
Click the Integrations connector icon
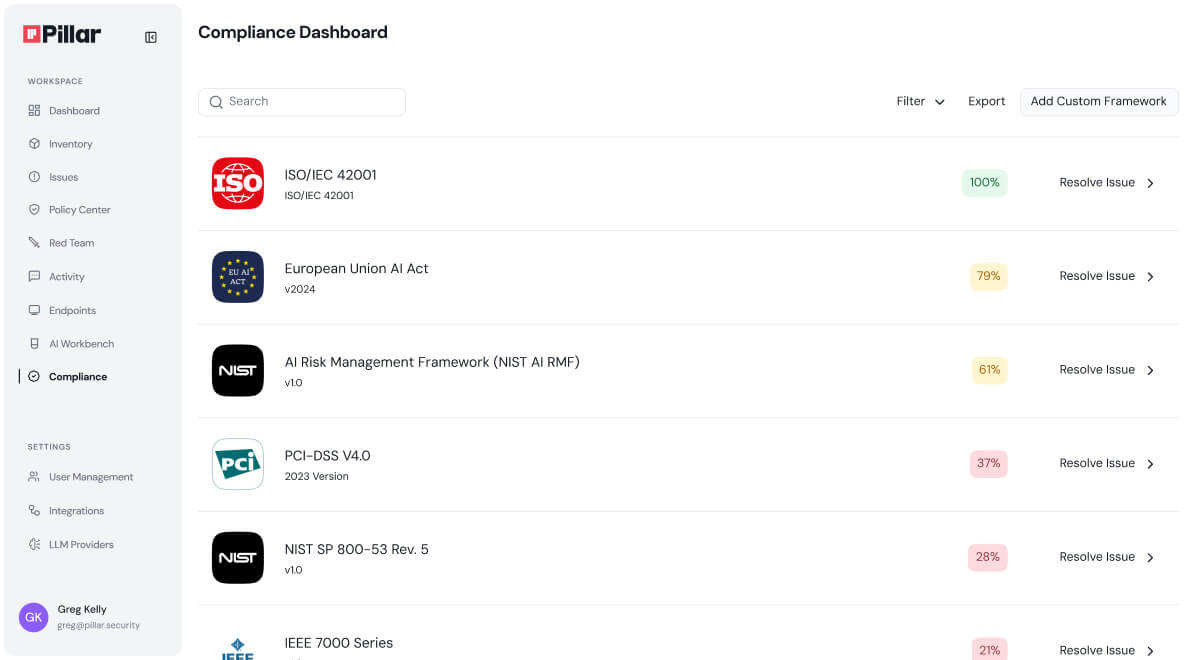(x=34, y=511)
